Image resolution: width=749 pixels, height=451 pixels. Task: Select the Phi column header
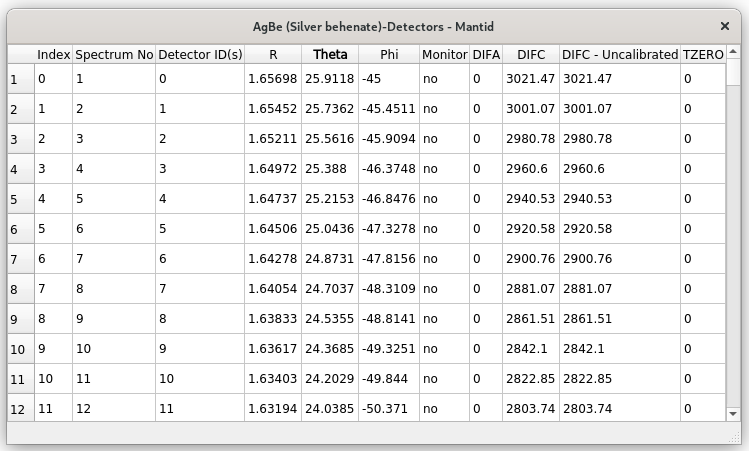(x=388, y=54)
